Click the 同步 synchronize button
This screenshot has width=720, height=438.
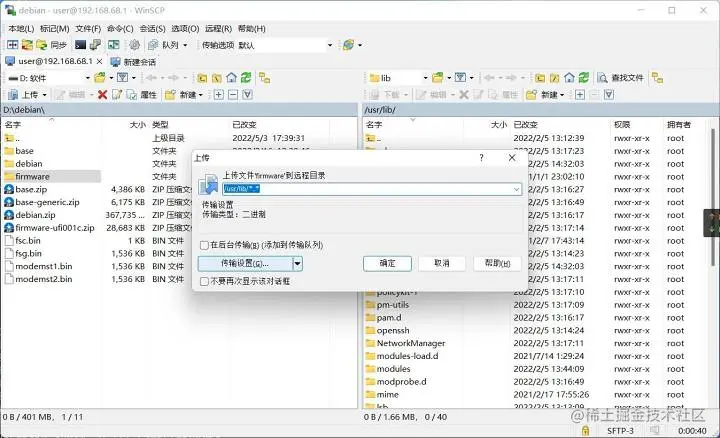[x=51, y=45]
